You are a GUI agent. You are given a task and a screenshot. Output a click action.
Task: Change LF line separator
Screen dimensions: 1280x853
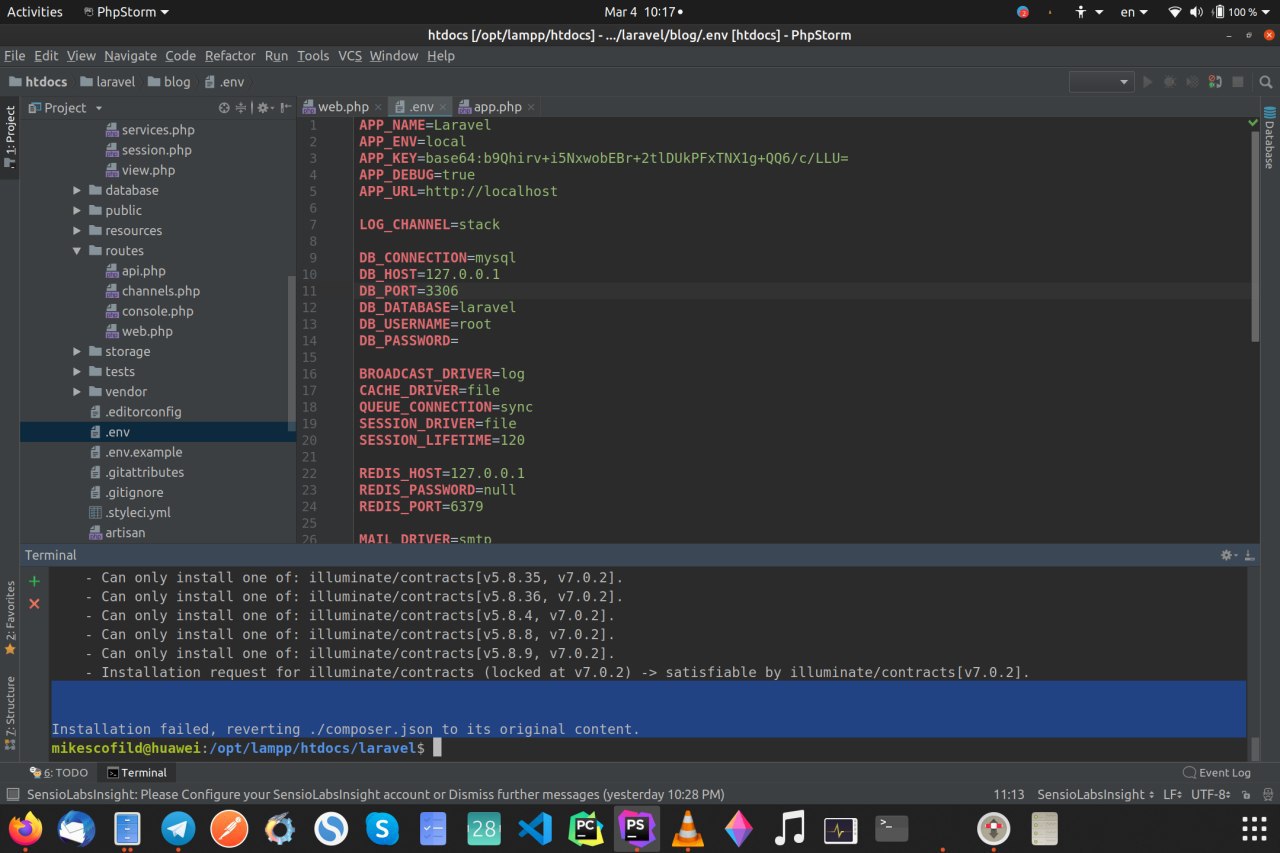[x=1173, y=794]
